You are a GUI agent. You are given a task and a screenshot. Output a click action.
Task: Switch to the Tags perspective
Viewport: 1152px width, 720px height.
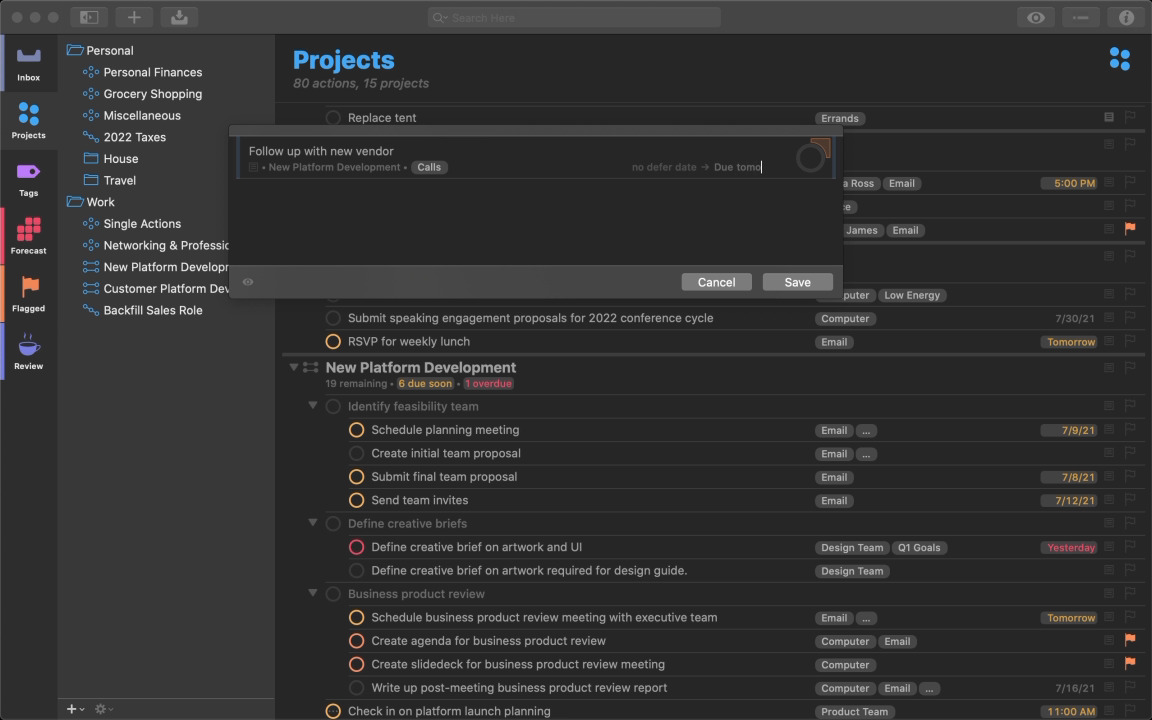coord(28,178)
